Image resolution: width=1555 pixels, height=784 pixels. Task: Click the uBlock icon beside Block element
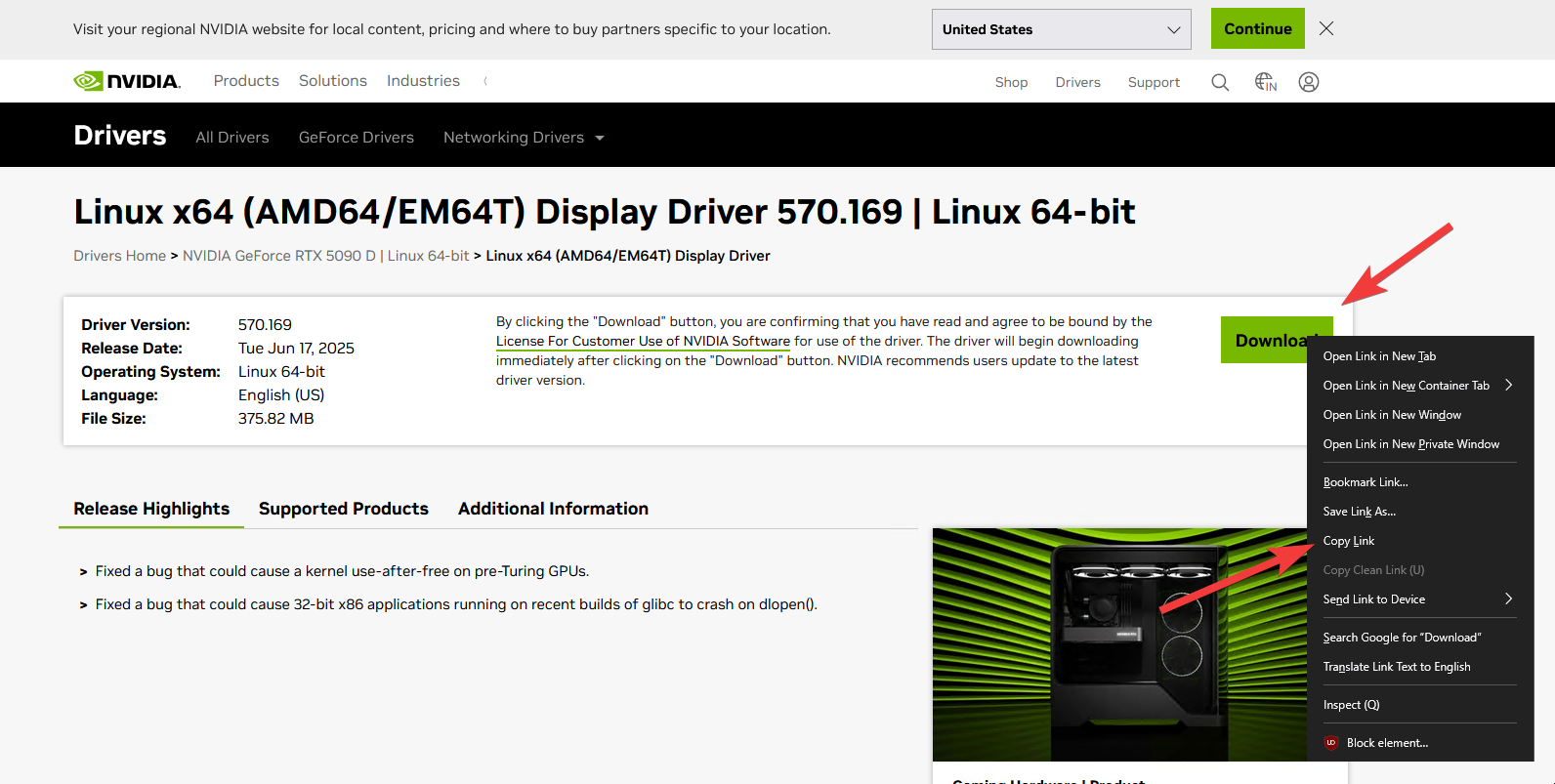[x=1330, y=743]
